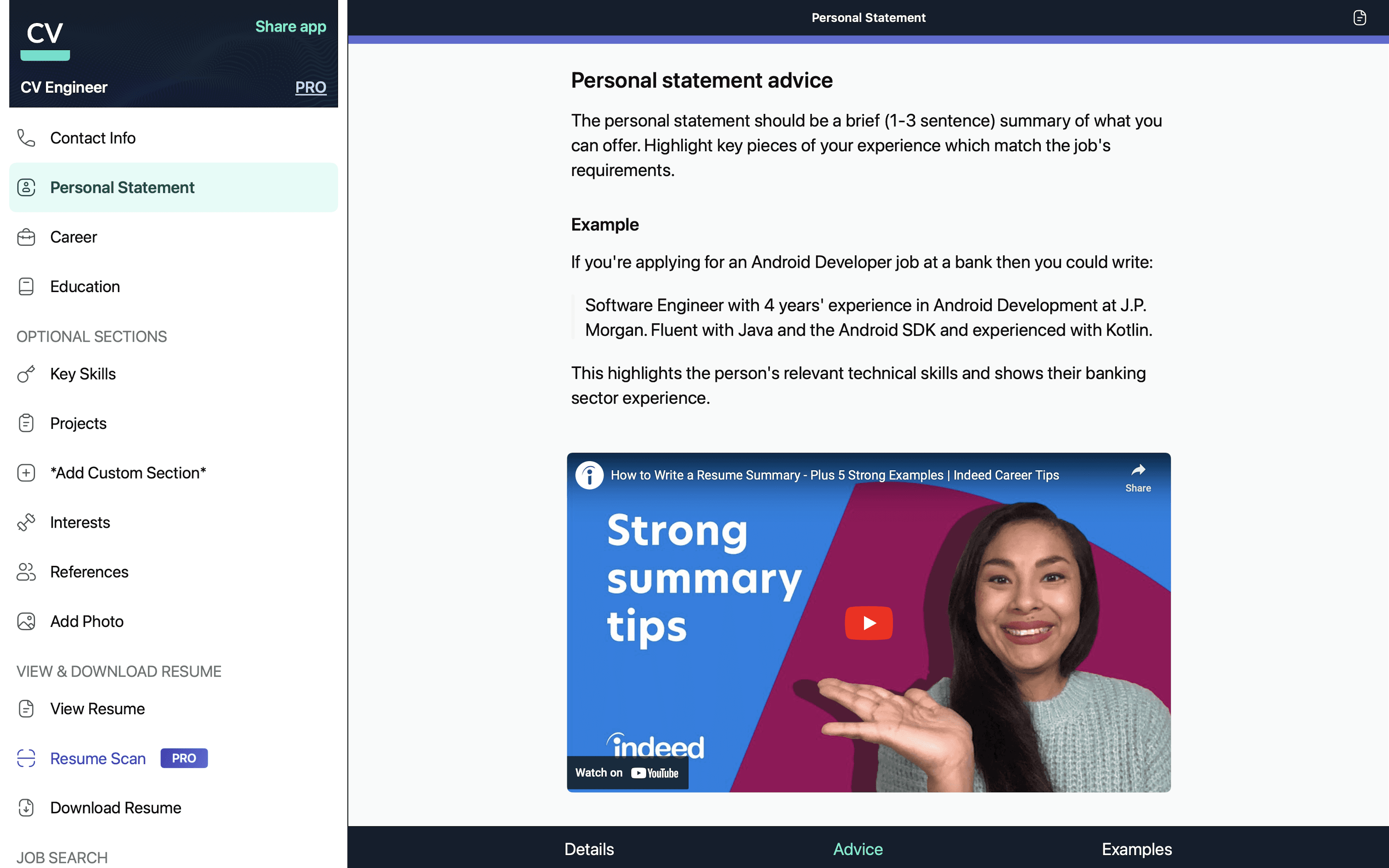Click the Career section icon
Screen dimensions: 1389x868
point(27,236)
